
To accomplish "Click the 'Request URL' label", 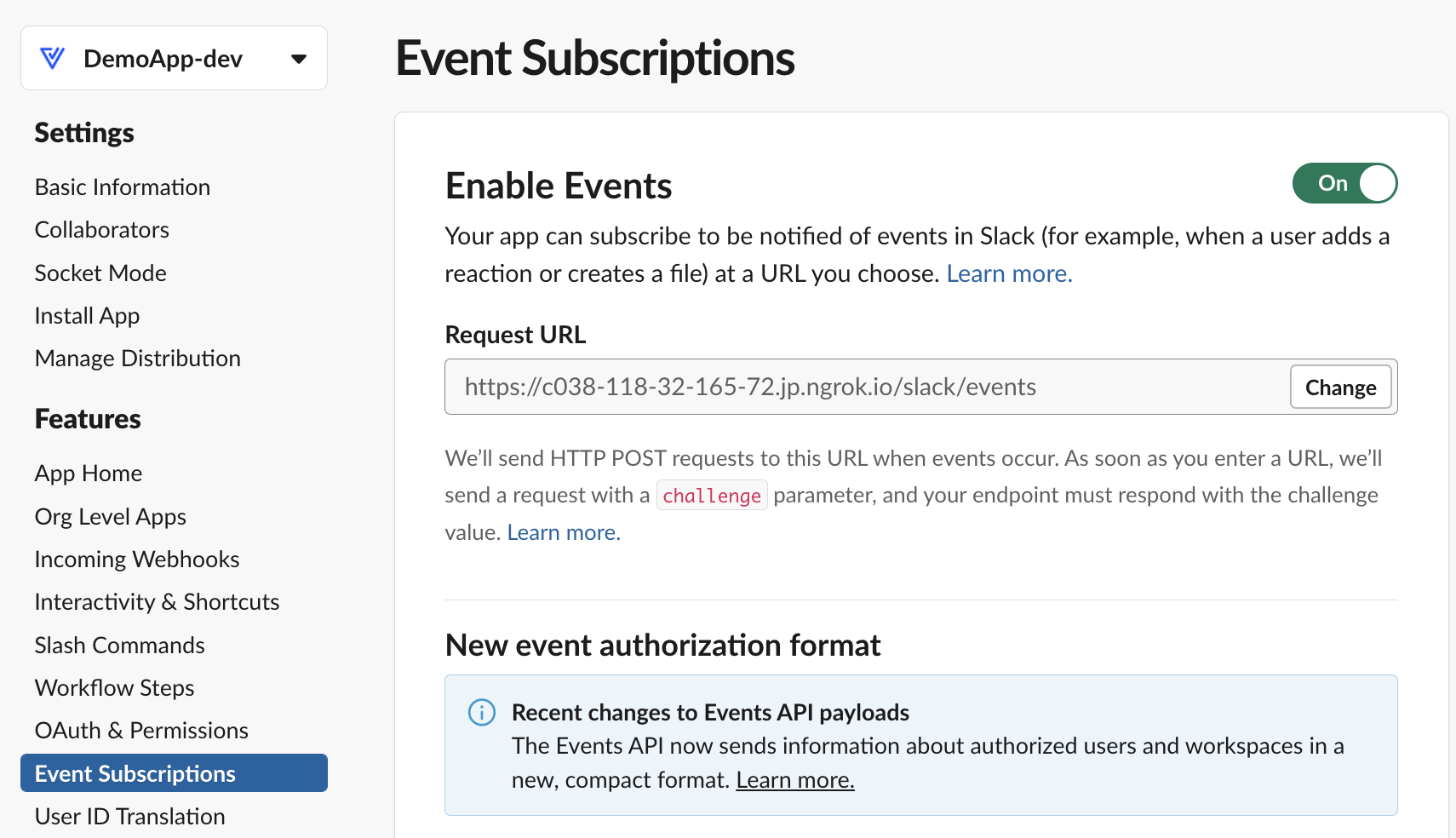I will pyautogui.click(x=515, y=335).
